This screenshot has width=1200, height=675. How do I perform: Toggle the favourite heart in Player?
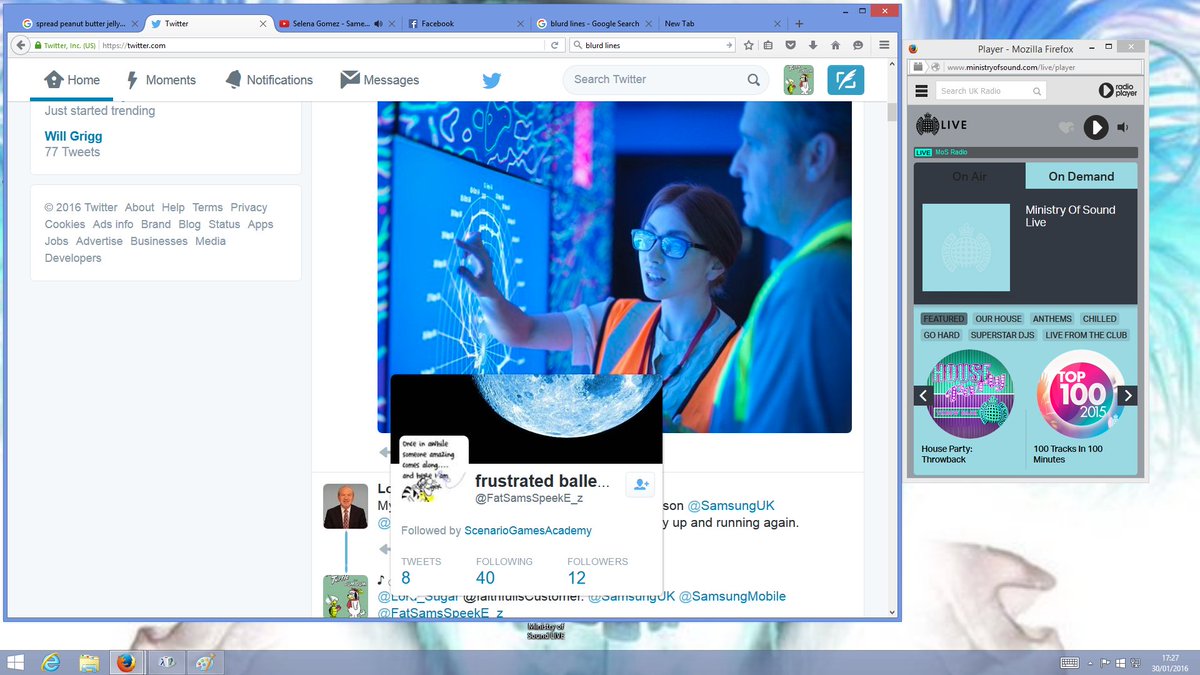point(1067,127)
